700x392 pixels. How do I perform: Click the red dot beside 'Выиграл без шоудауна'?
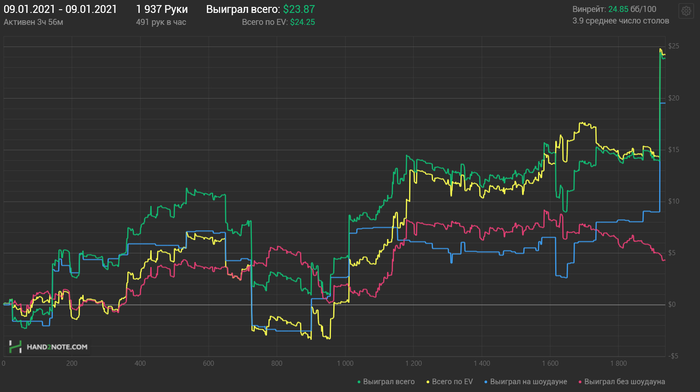[580, 382]
